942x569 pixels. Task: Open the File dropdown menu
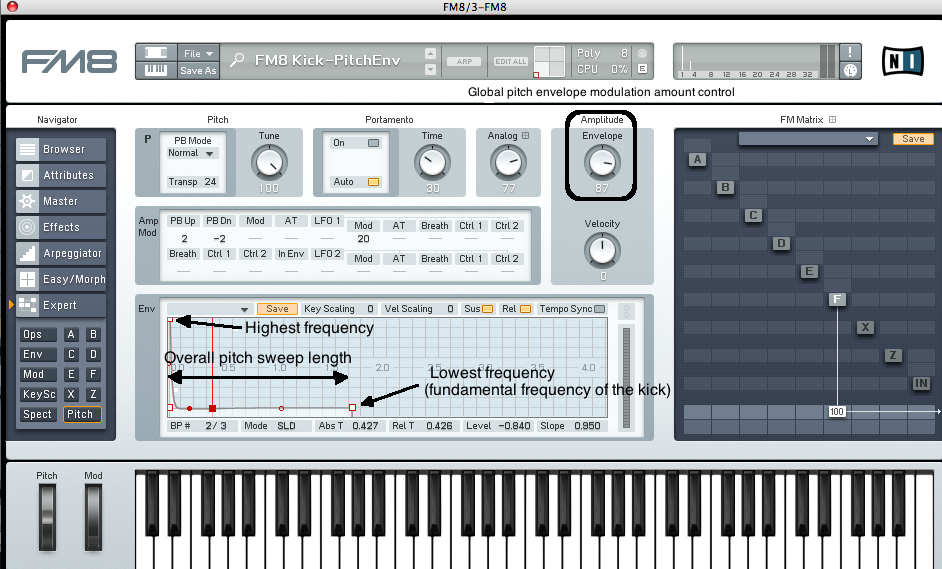point(198,53)
